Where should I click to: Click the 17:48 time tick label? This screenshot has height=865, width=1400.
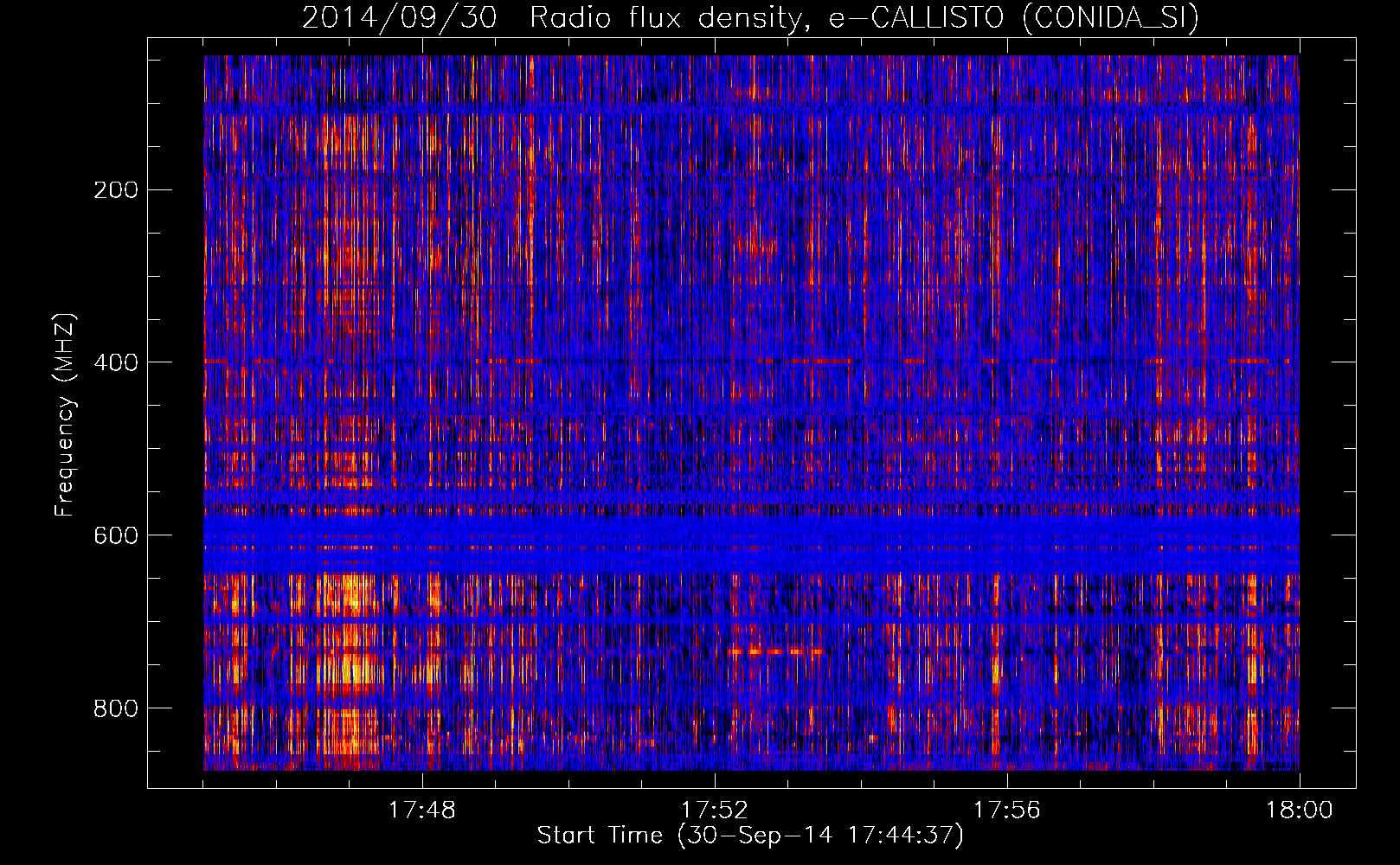(422, 811)
